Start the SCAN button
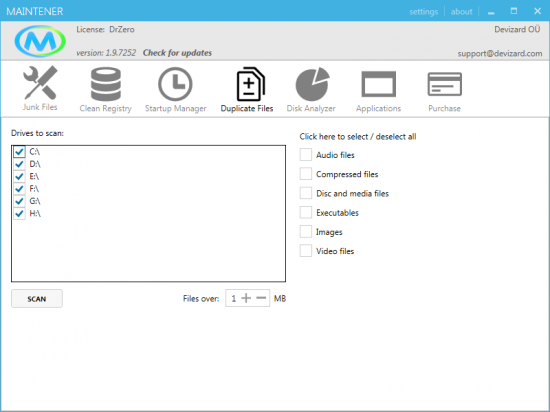The height and width of the screenshot is (412, 550). (x=37, y=299)
